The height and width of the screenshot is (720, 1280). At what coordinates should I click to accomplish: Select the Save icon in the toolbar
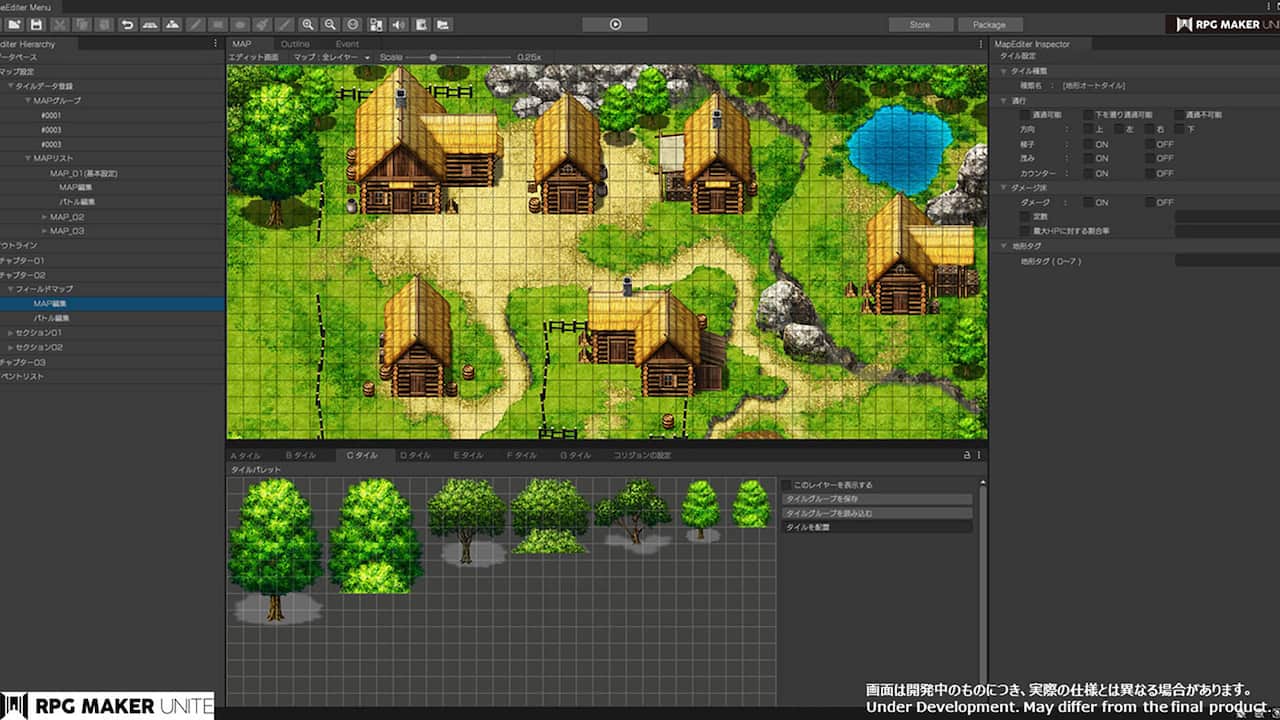35,25
